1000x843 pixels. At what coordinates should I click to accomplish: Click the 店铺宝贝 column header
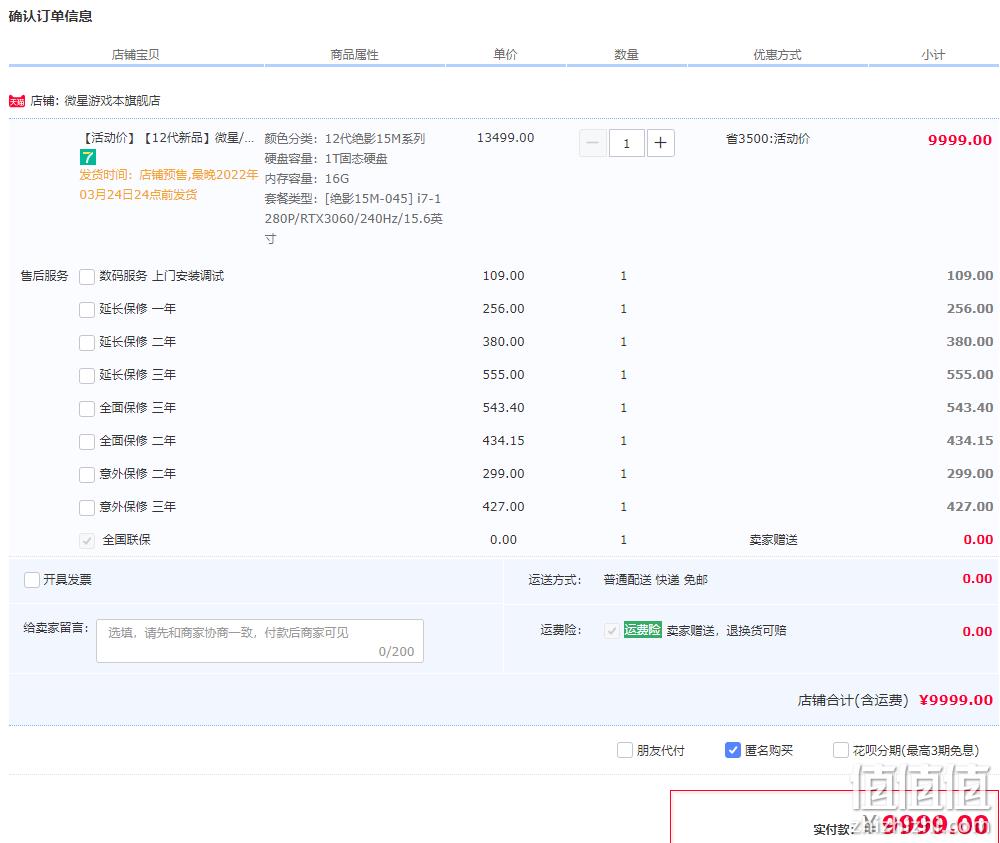(x=135, y=55)
